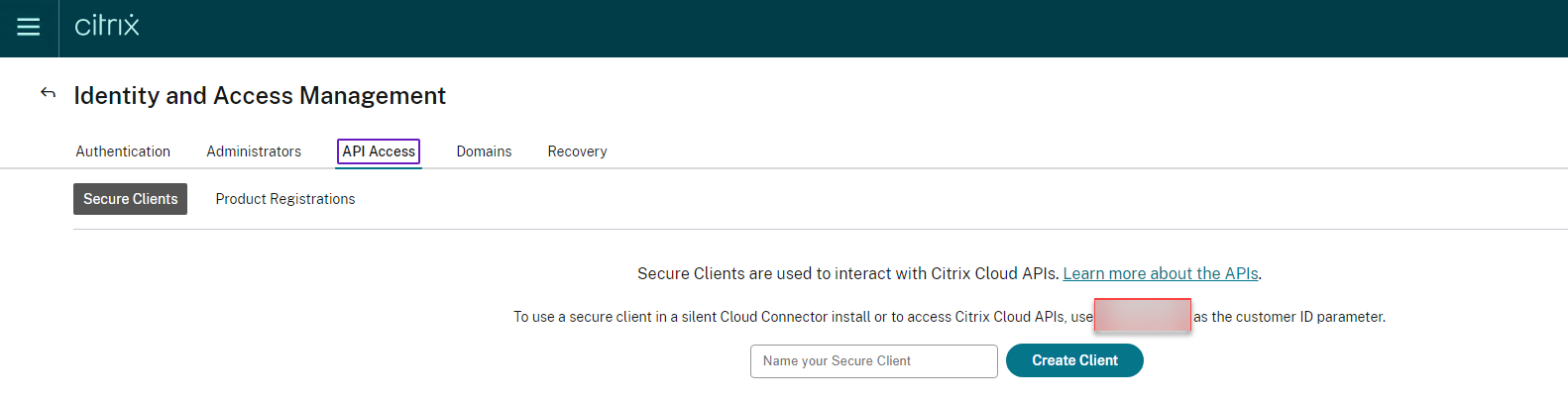Image resolution: width=1568 pixels, height=400 pixels.
Task: Open the Recovery tab
Action: pyautogui.click(x=577, y=151)
